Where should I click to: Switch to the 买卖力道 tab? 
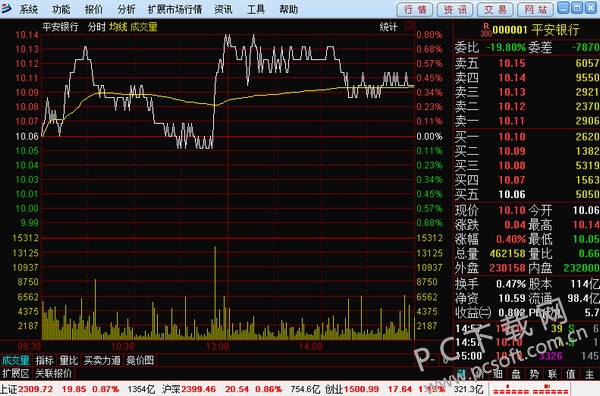[x=102, y=360]
